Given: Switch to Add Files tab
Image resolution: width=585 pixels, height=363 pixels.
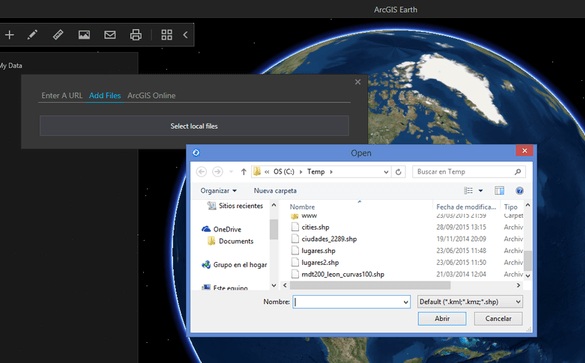Looking at the screenshot, I should point(105,96).
